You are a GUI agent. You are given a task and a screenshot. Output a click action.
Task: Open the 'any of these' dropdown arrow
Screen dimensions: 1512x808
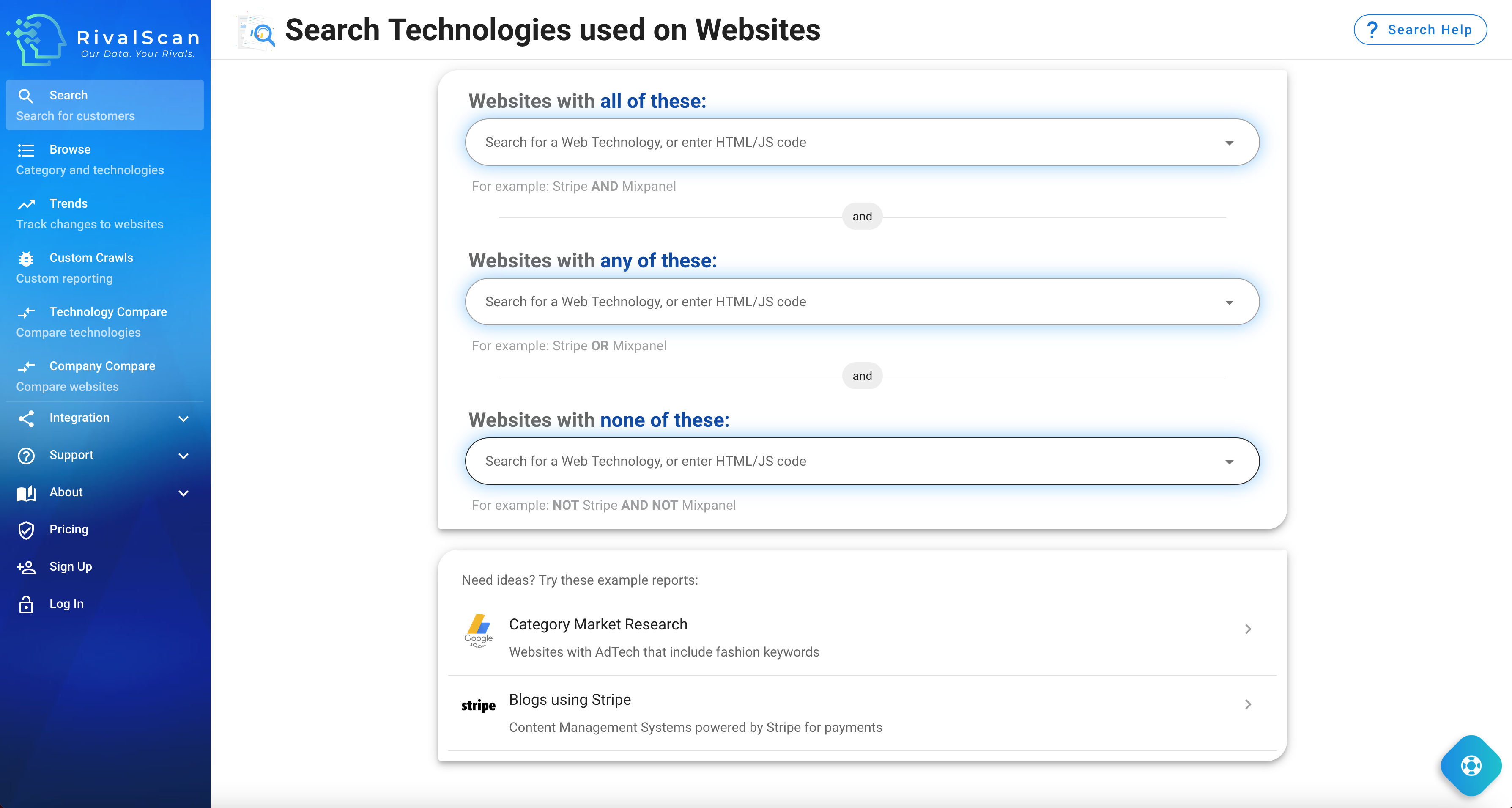point(1229,302)
